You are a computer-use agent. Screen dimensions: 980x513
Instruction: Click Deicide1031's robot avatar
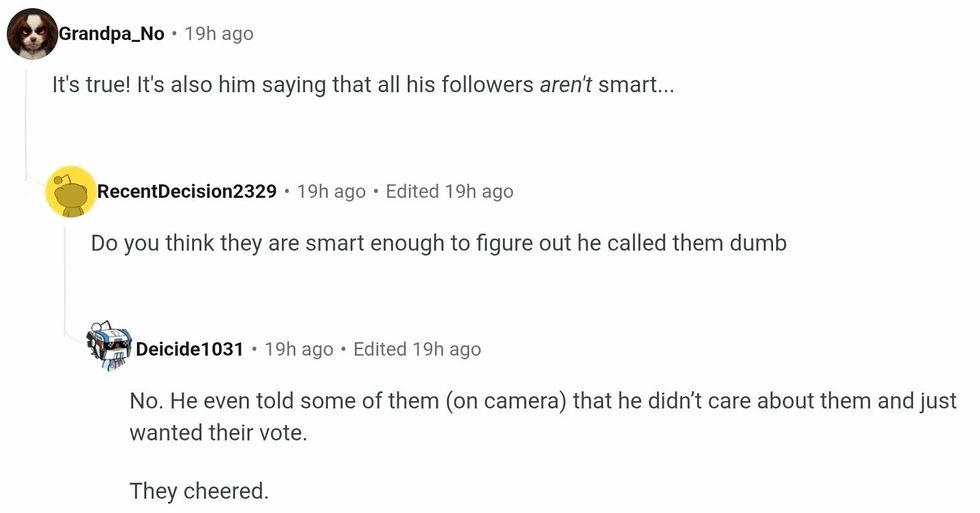[109, 348]
